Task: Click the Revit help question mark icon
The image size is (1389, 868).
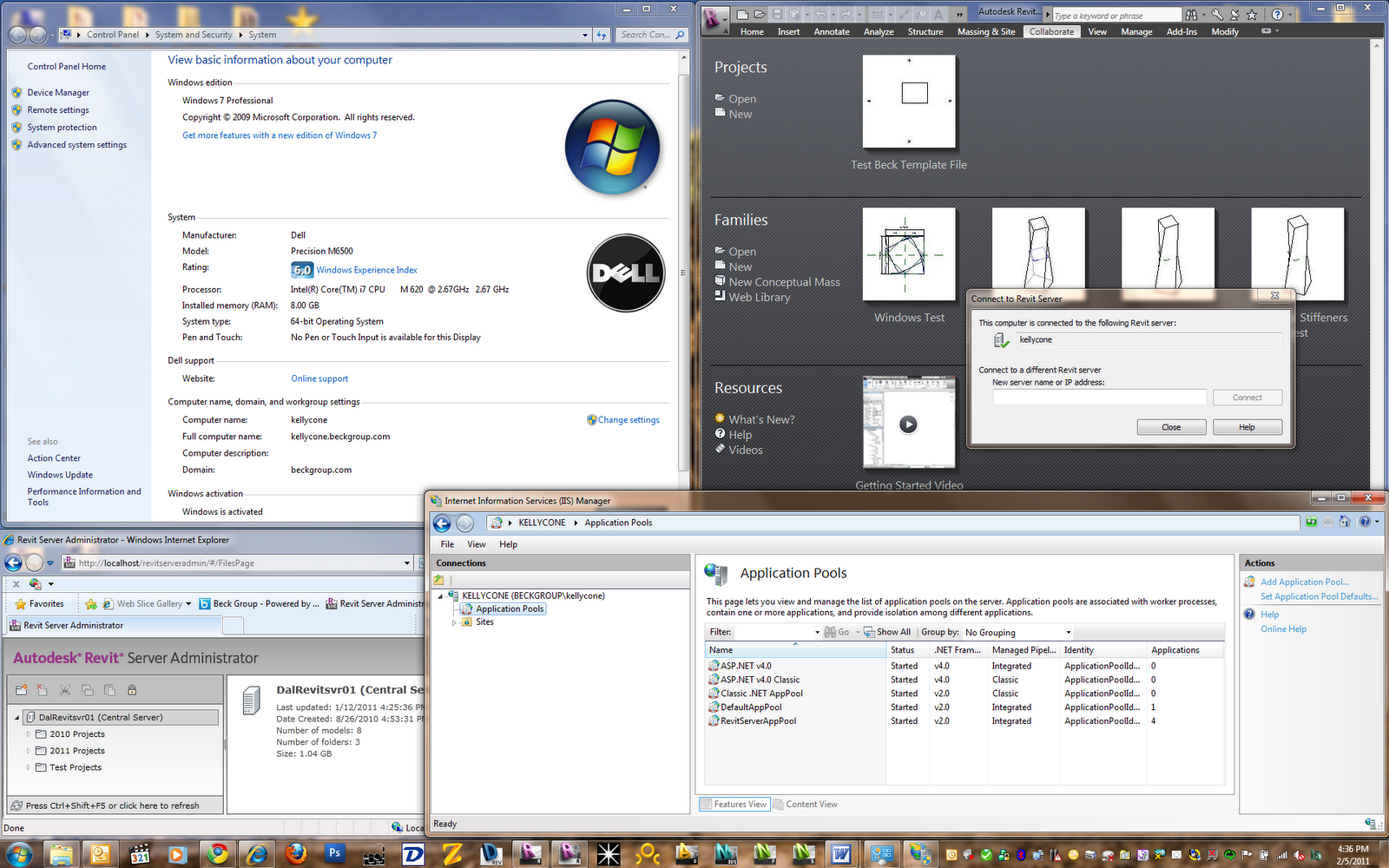Action: click(1277, 15)
